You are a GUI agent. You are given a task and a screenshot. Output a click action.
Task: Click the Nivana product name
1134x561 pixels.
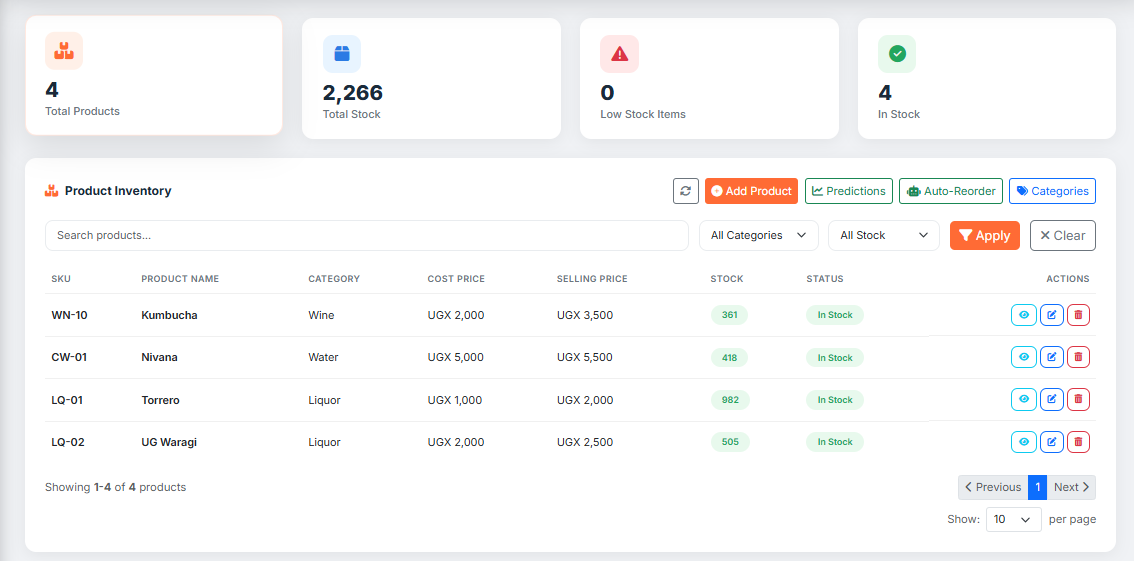[160, 357]
